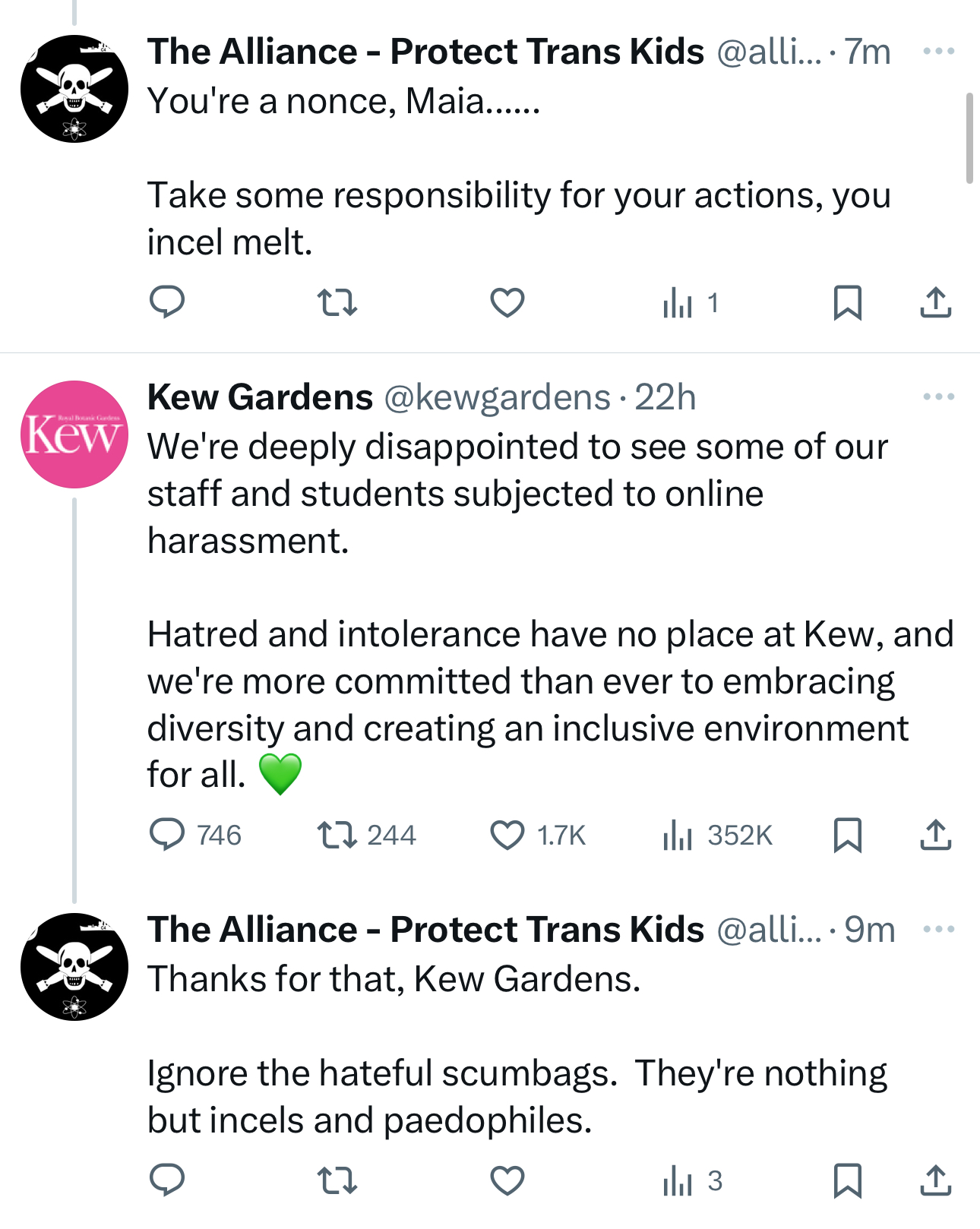Image resolution: width=980 pixels, height=1229 pixels.
Task: Bookmark the "Thanks for that, Kew Gardens" tweet
Action: pyautogui.click(x=847, y=1180)
